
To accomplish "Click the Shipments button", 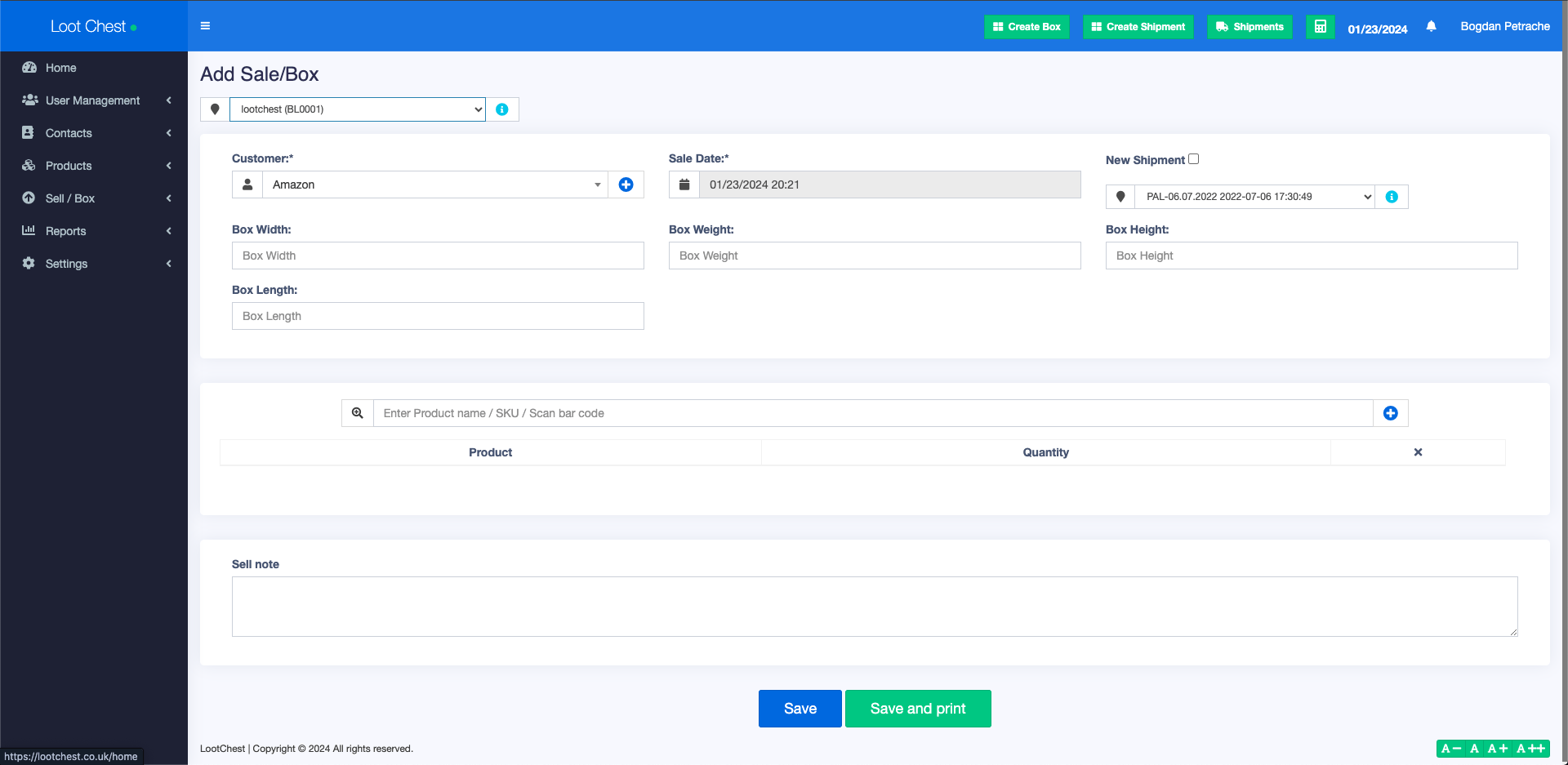I will [x=1249, y=27].
